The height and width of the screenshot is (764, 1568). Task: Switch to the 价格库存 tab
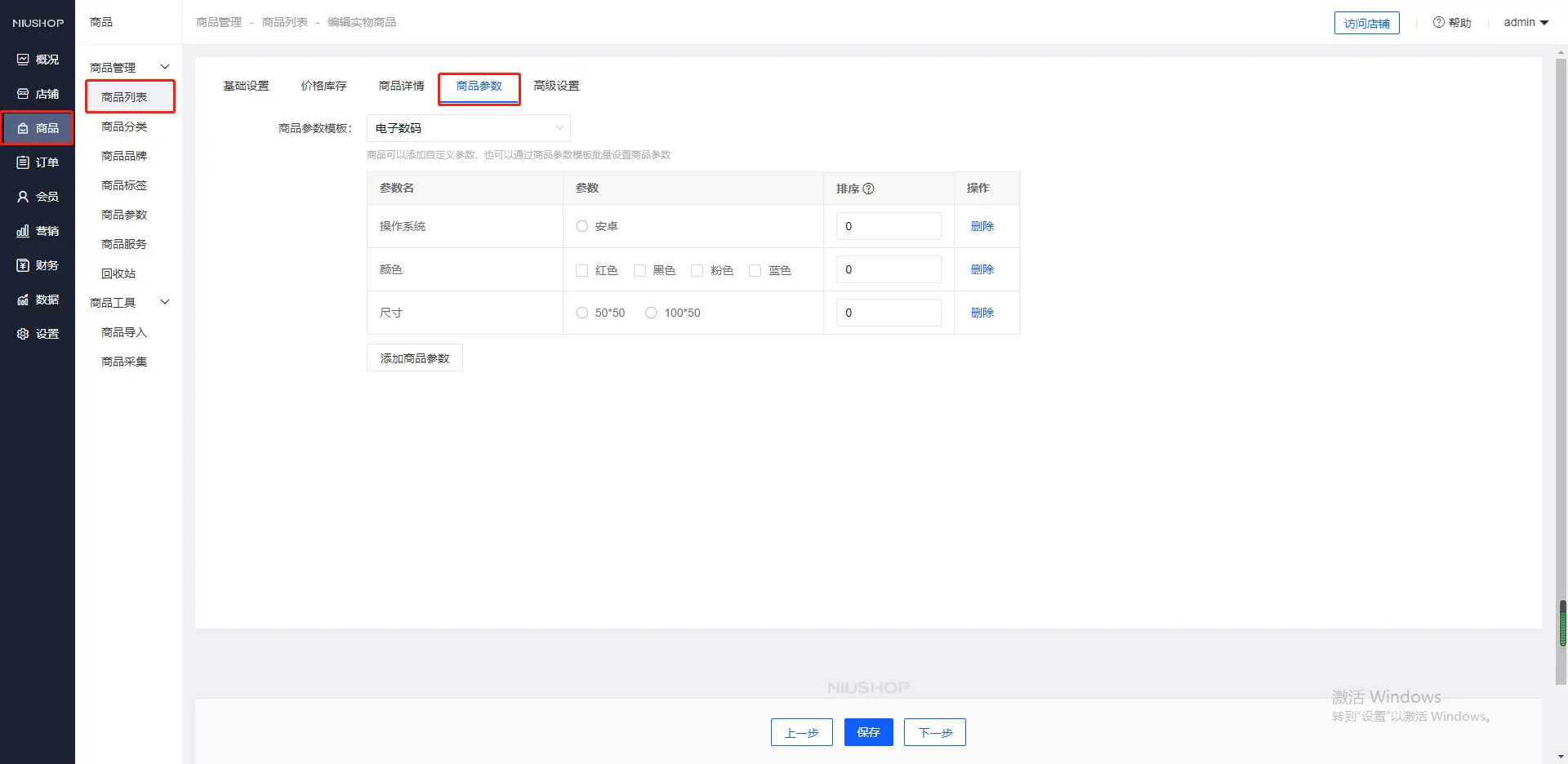pyautogui.click(x=323, y=86)
